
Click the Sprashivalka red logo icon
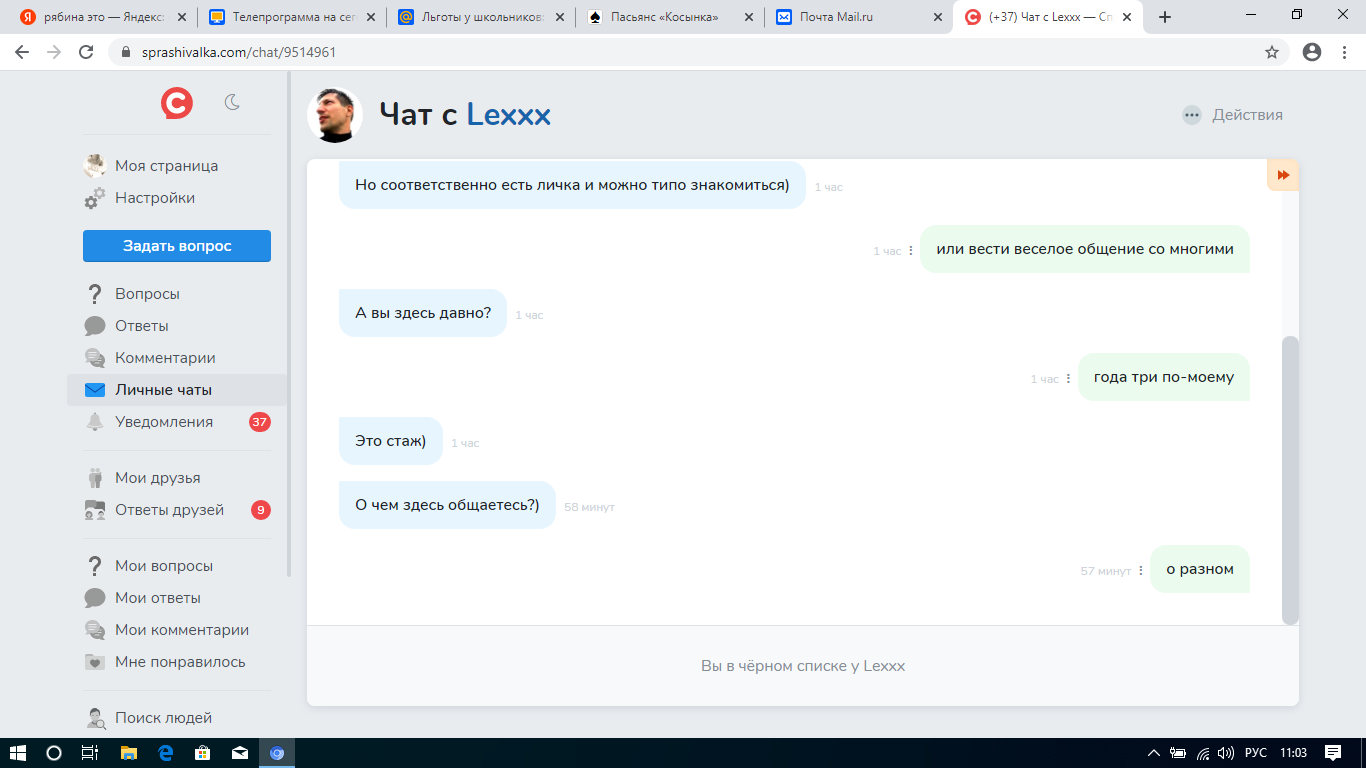coord(177,102)
